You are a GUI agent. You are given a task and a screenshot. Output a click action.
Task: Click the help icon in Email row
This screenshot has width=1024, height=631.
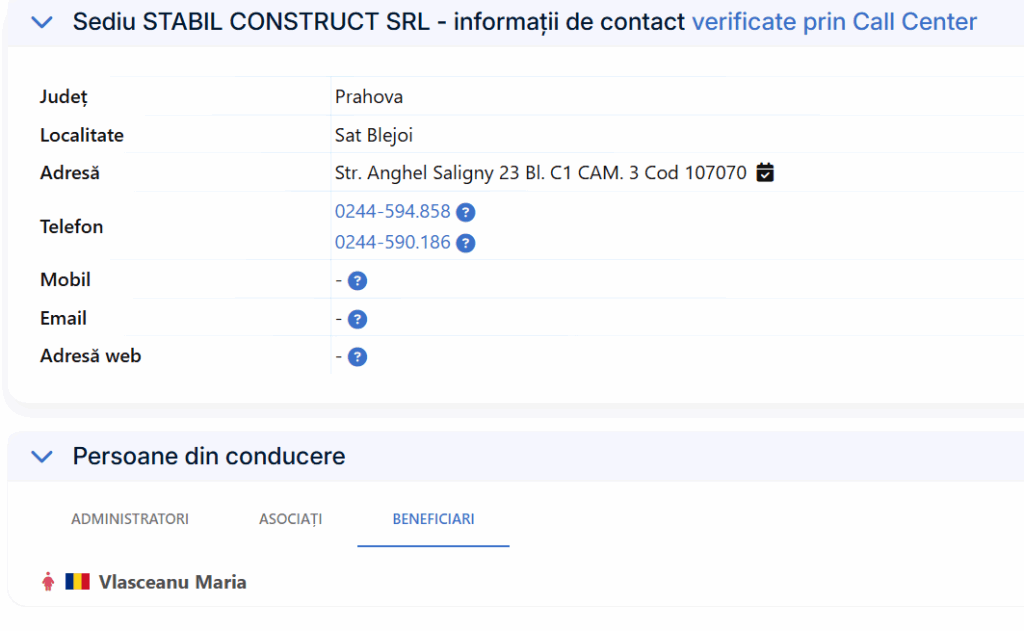(x=357, y=319)
